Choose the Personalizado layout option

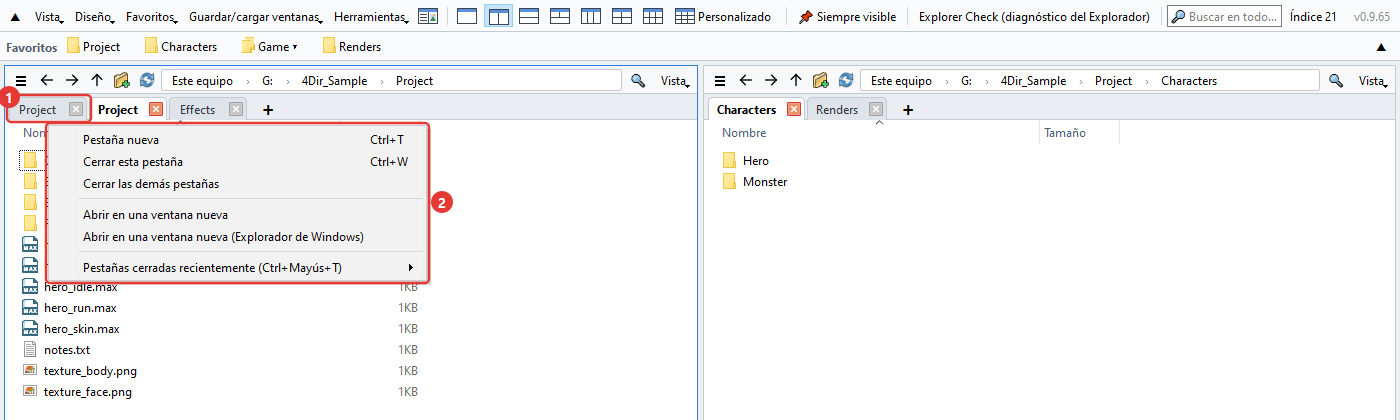[x=723, y=17]
